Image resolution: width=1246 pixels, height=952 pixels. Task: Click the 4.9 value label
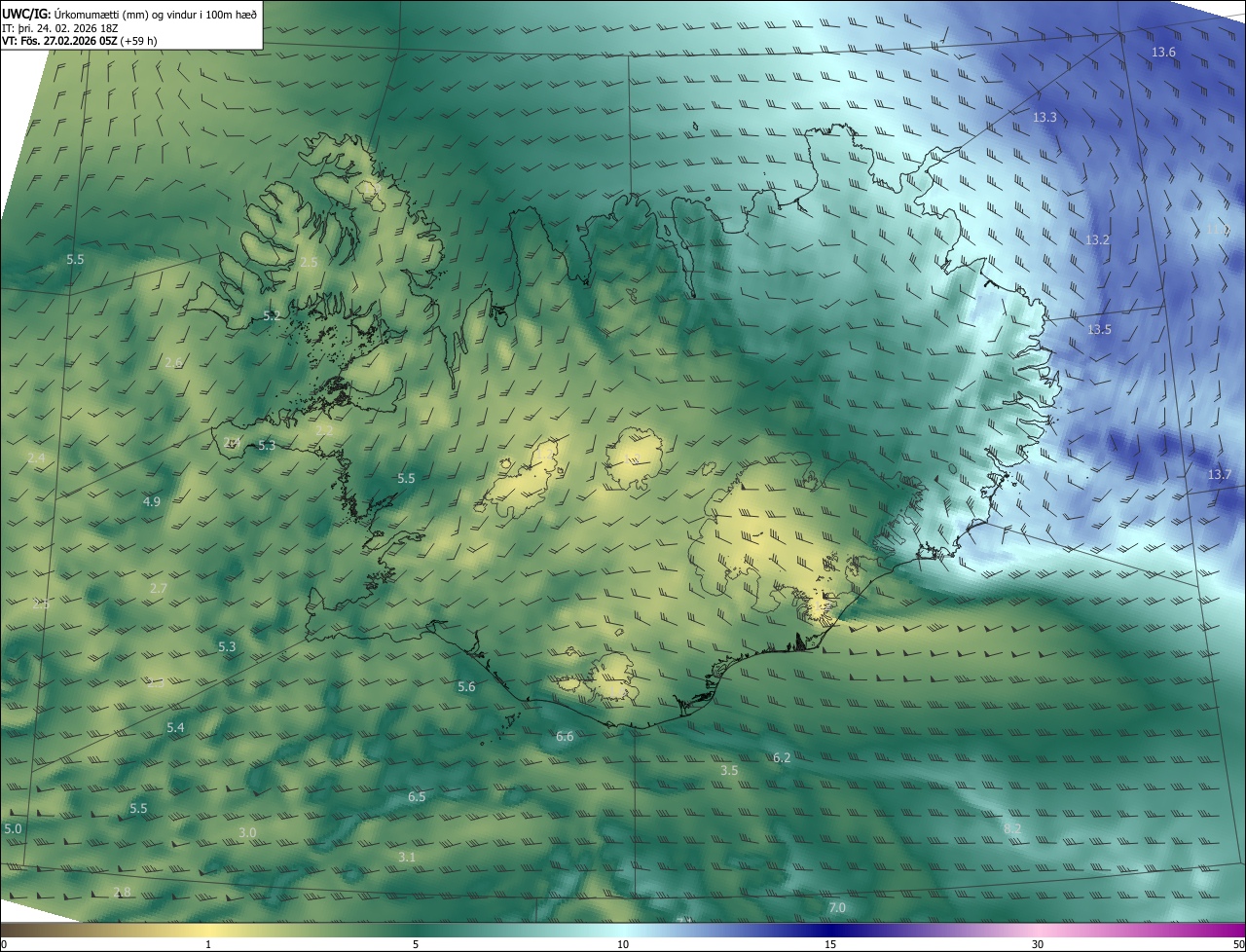click(151, 501)
